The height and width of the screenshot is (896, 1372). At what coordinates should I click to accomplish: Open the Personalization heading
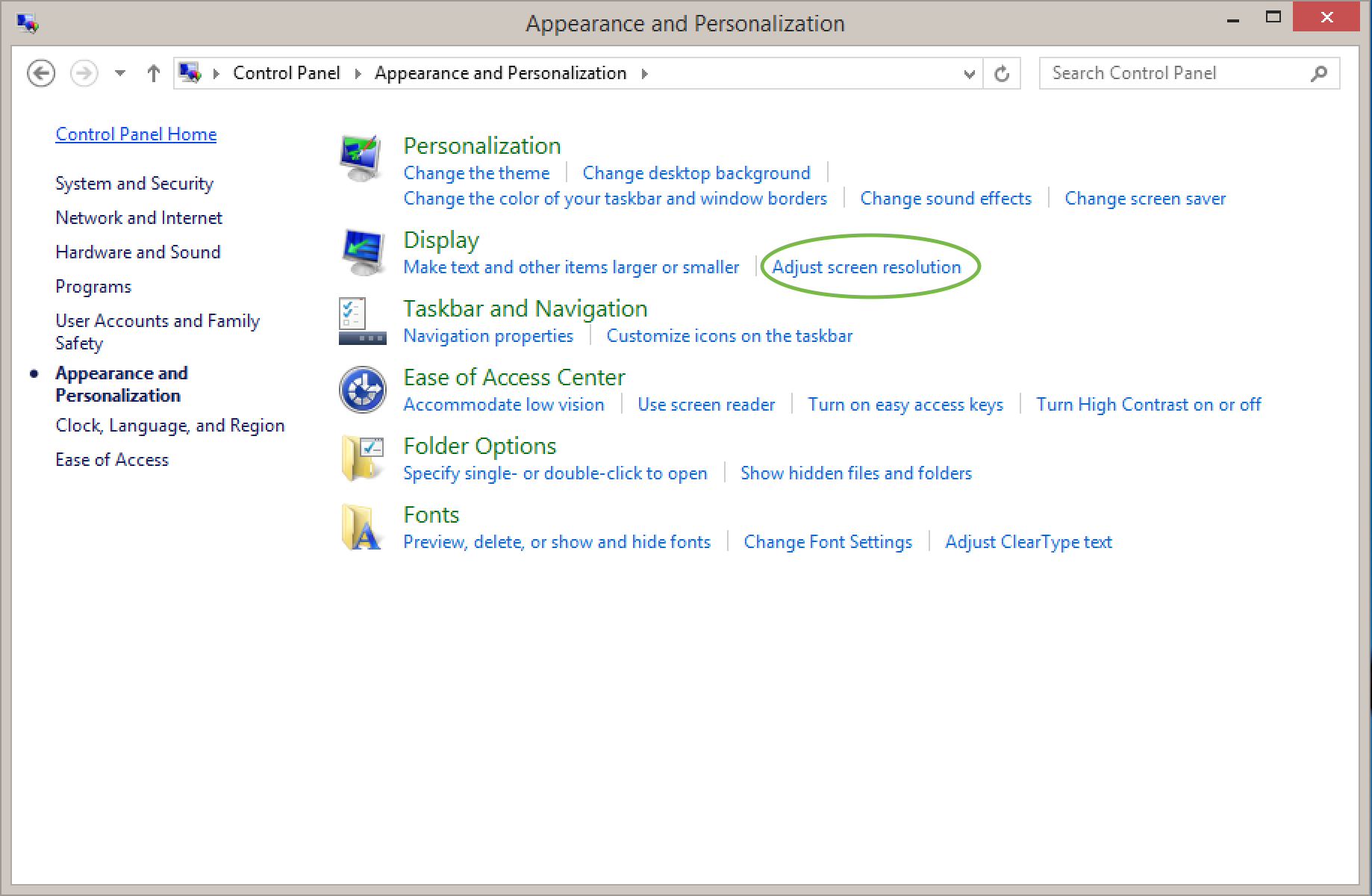482,146
